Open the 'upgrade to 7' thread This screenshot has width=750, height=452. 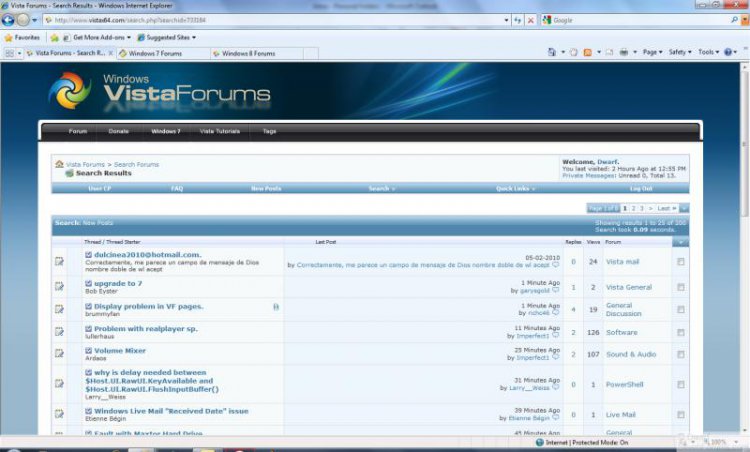118,283
